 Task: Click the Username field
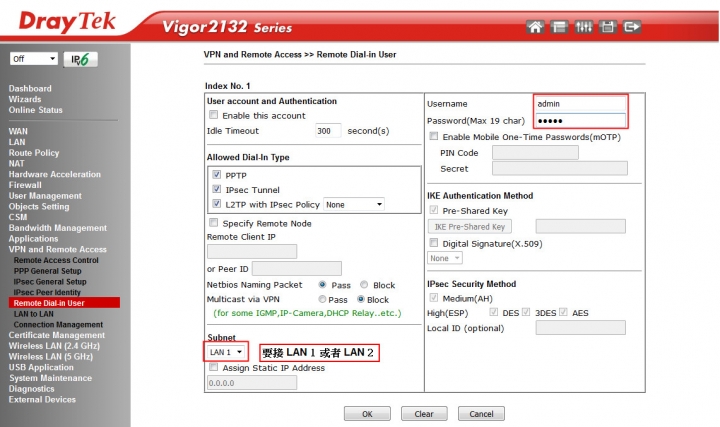click(x=580, y=104)
